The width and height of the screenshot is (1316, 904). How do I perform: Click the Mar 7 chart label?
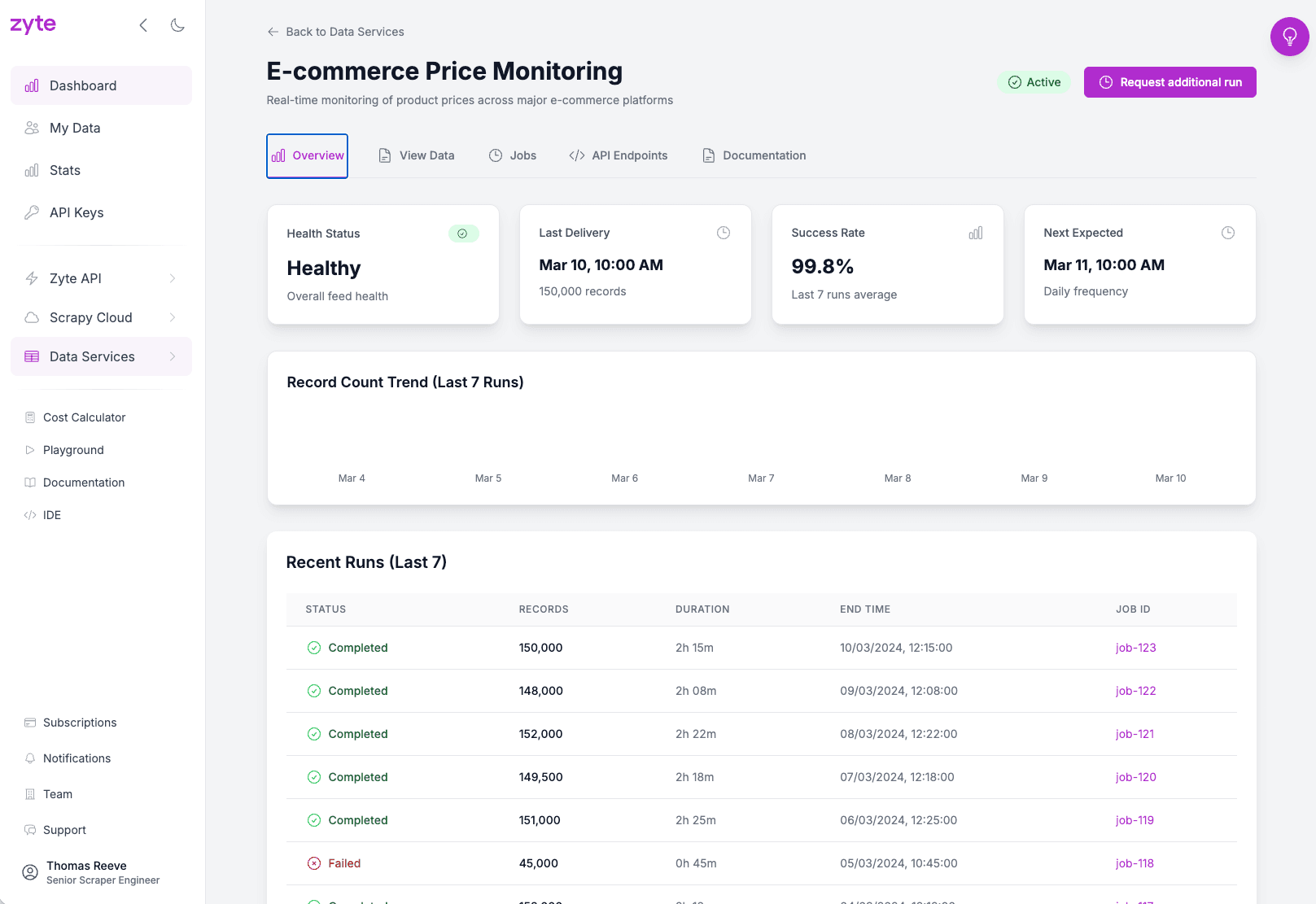761,478
